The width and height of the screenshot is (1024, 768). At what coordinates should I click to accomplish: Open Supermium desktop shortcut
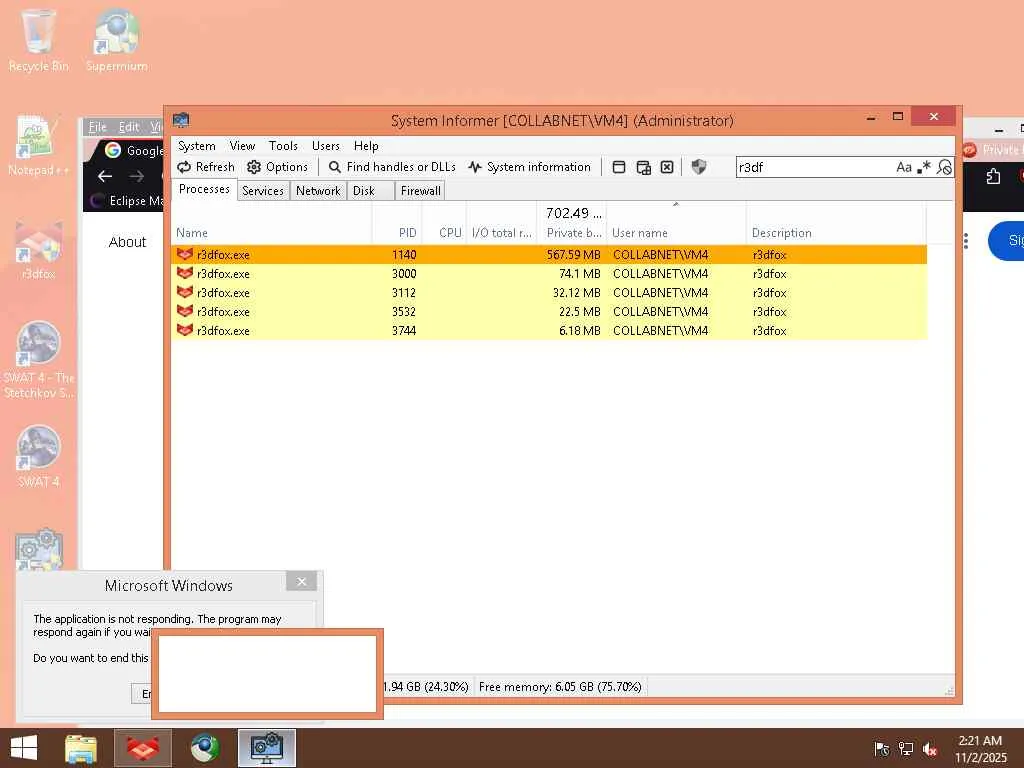[x=116, y=40]
